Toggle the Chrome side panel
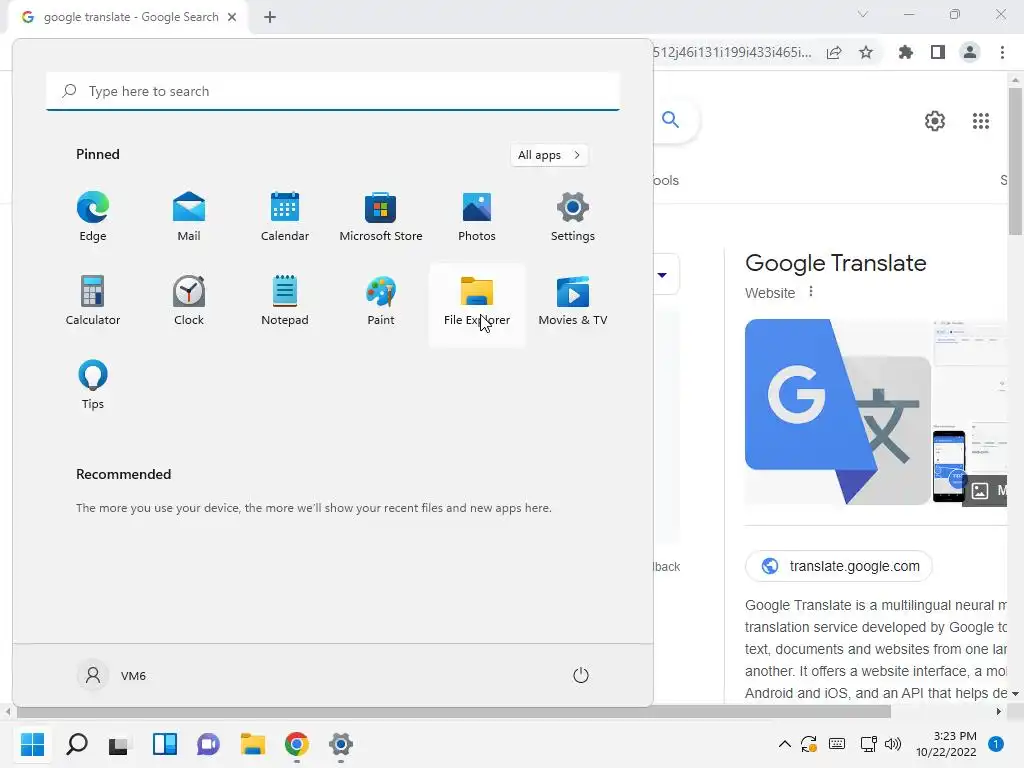 click(x=938, y=52)
